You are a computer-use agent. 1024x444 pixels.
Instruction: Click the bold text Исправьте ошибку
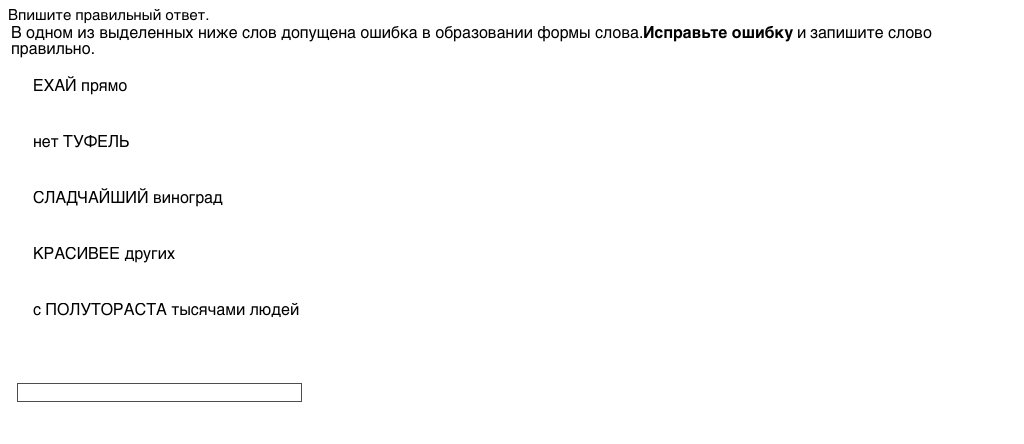(718, 33)
